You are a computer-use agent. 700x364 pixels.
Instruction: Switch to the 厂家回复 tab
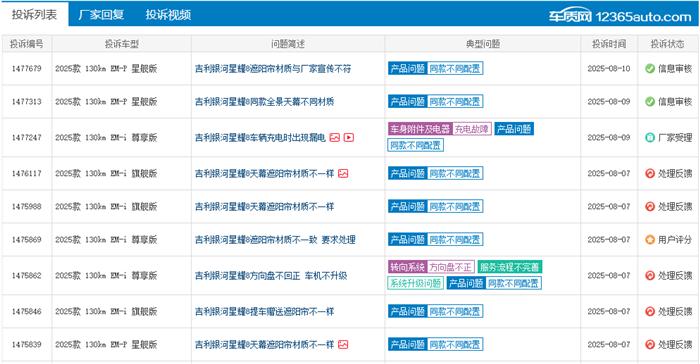(101, 15)
